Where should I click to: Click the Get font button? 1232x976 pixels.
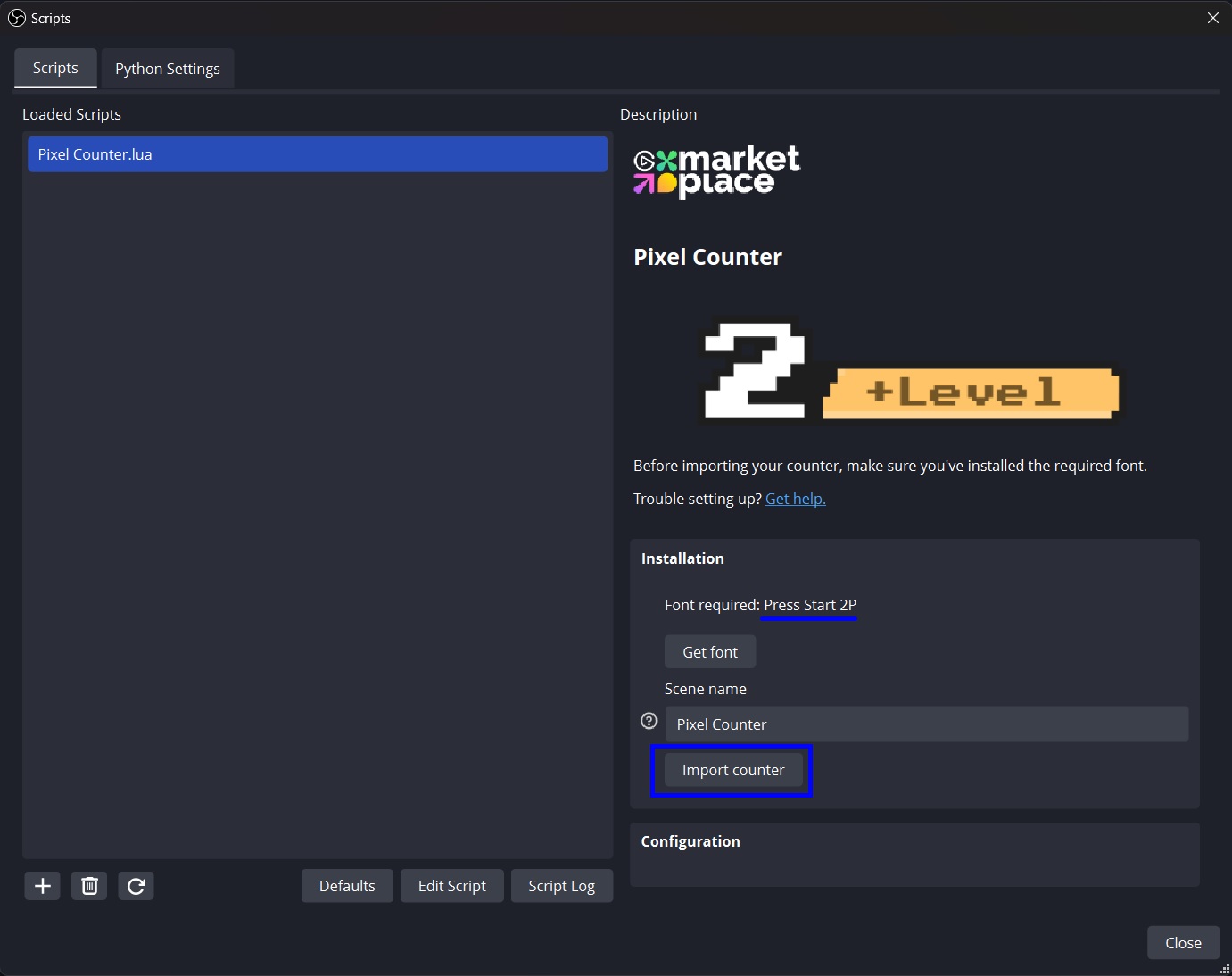pyautogui.click(x=710, y=652)
